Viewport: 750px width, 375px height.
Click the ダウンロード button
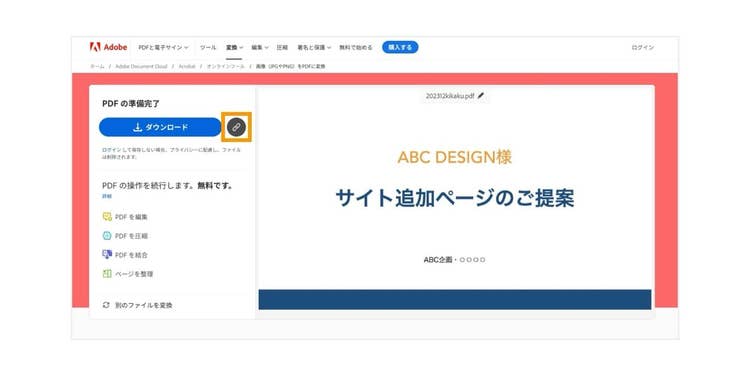click(160, 127)
